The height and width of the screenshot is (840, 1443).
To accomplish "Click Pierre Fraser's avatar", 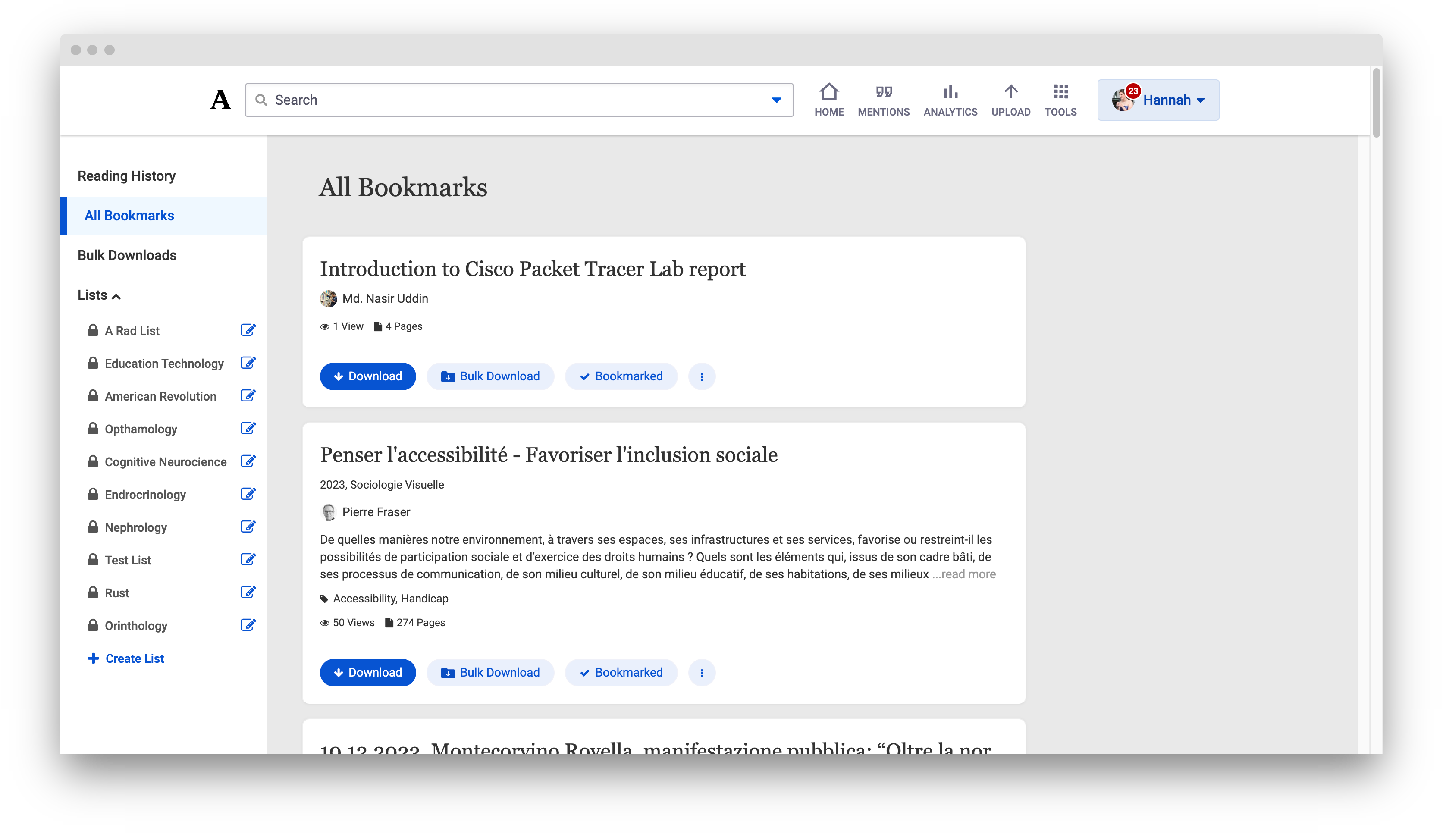I will pos(328,512).
